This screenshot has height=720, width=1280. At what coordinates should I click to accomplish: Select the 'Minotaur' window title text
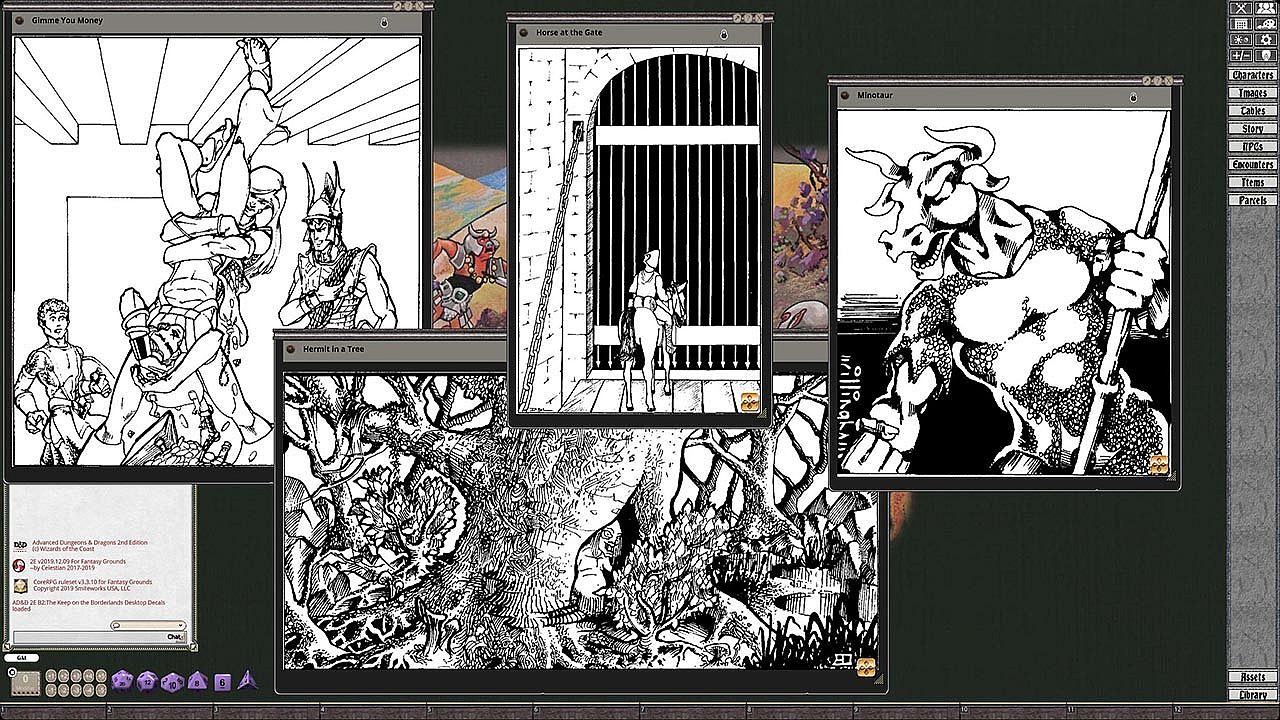click(x=875, y=95)
